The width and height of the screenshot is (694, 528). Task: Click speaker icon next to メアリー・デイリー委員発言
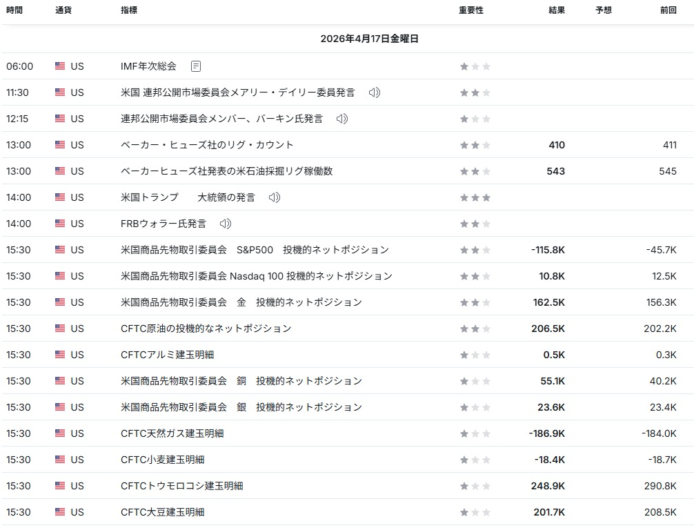point(374,92)
